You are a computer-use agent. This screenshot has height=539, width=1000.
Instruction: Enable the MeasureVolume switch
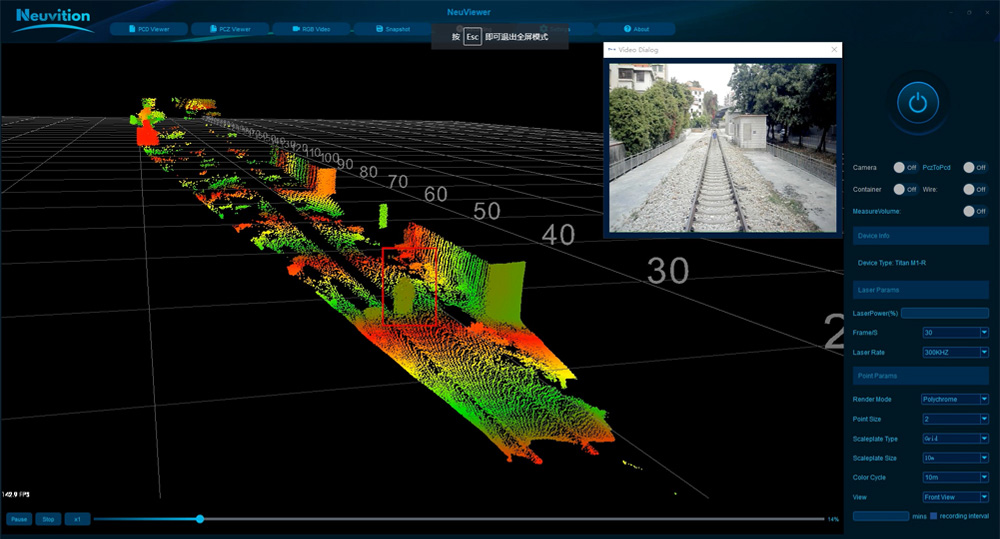(x=975, y=210)
